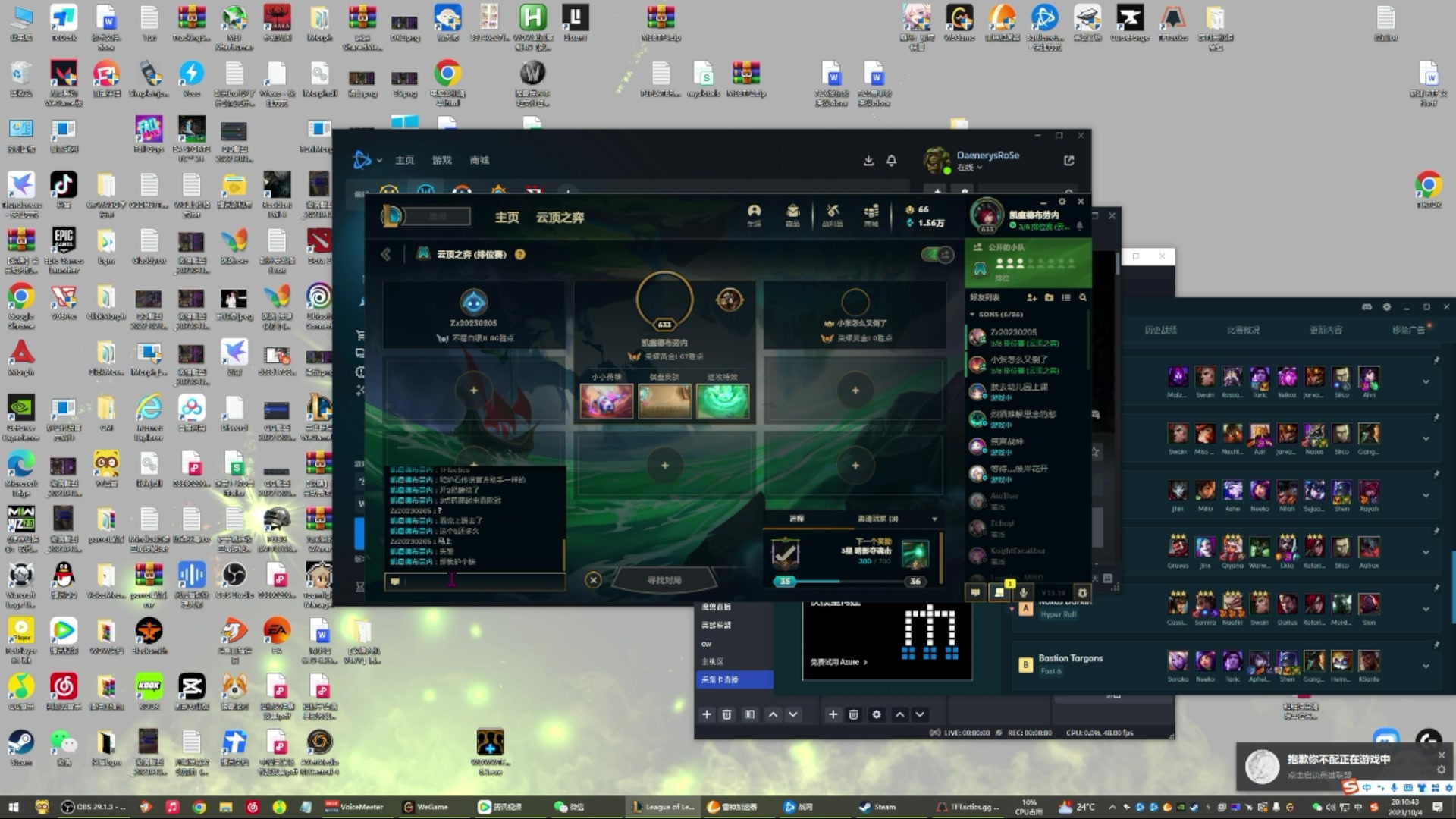The image size is (1456, 819).
Task: Click the microphone voice icon below the friends list
Action: tap(1023, 592)
